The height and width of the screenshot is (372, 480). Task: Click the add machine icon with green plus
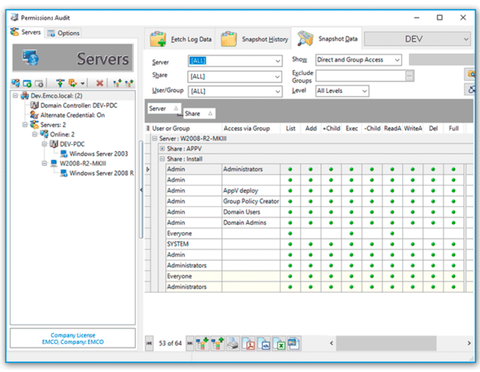tap(27, 83)
